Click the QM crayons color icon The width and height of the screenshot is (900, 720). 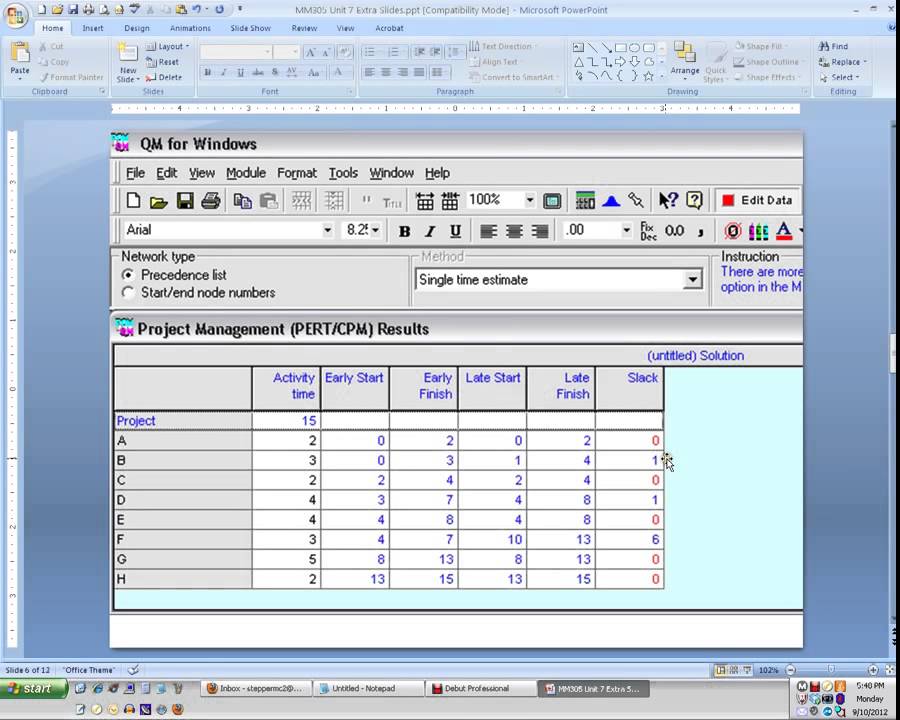click(x=758, y=231)
